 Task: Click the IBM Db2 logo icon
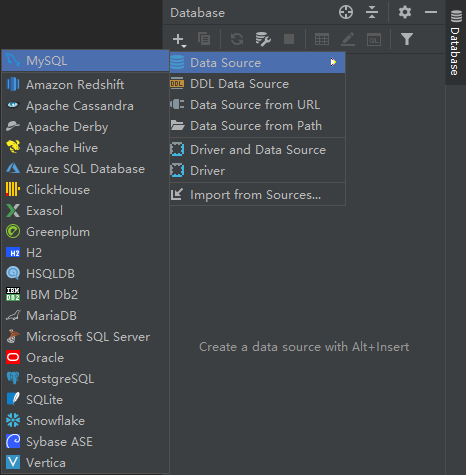[13, 294]
